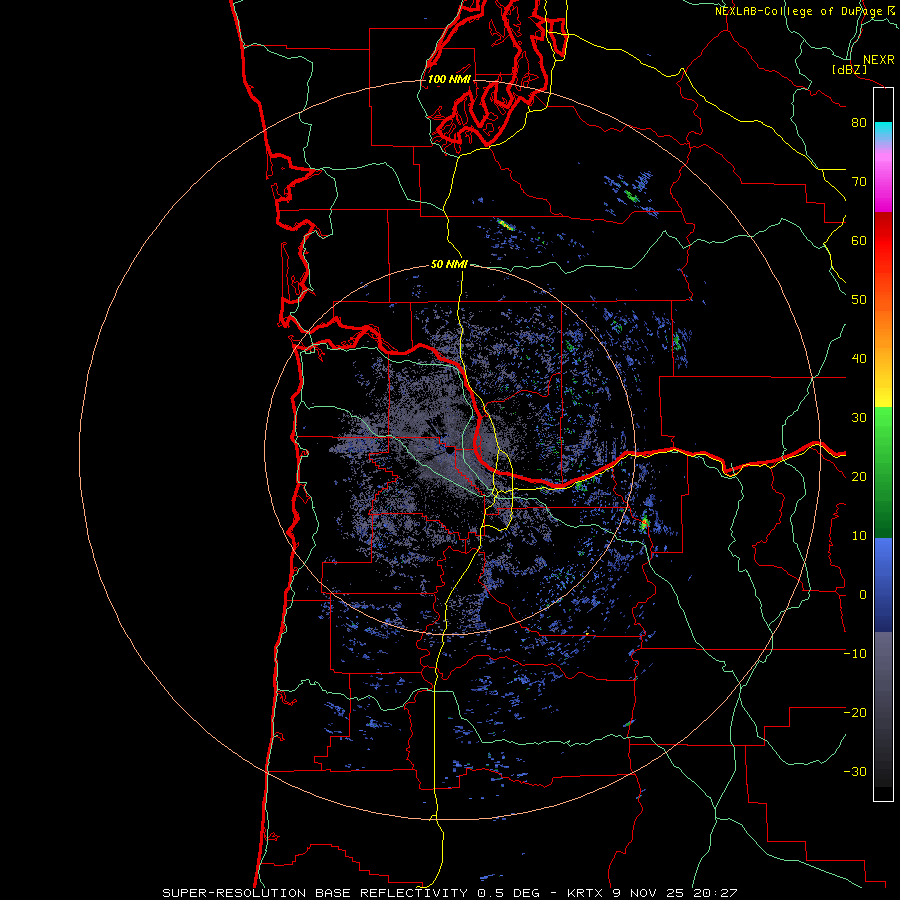Pick the cyan segment of the color bar

point(883,131)
